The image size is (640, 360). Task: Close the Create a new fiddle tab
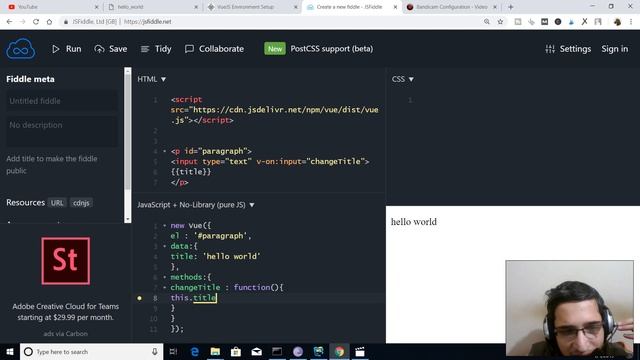tap(395, 7)
